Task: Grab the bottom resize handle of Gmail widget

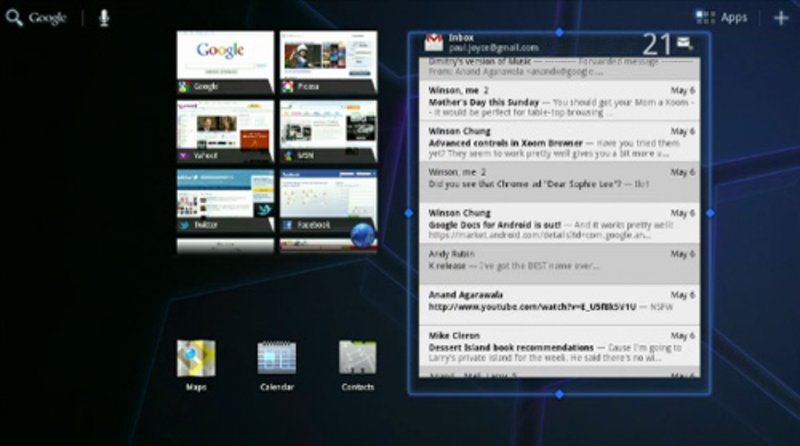Action: pyautogui.click(x=559, y=394)
